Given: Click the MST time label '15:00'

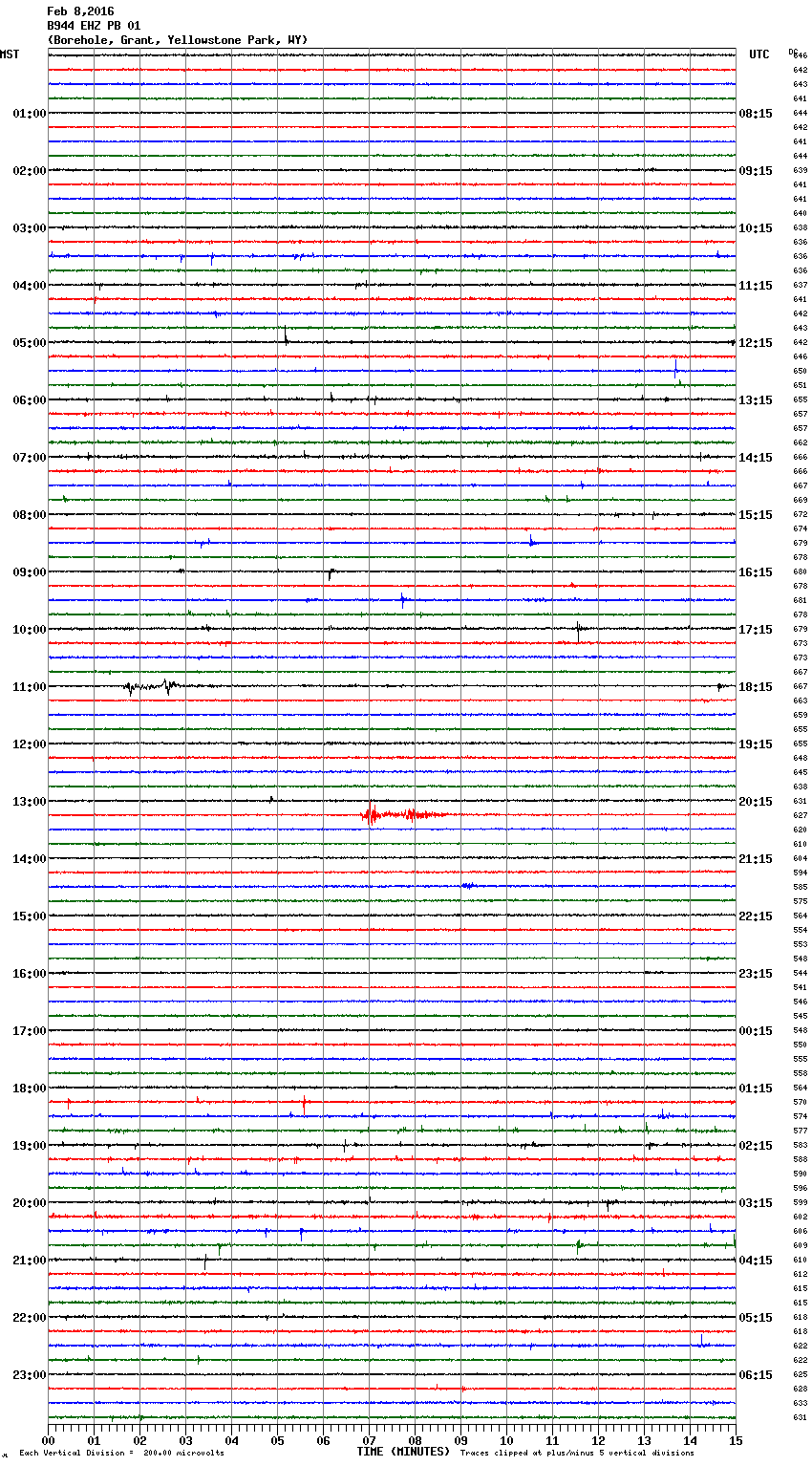Looking at the screenshot, I should (x=30, y=916).
